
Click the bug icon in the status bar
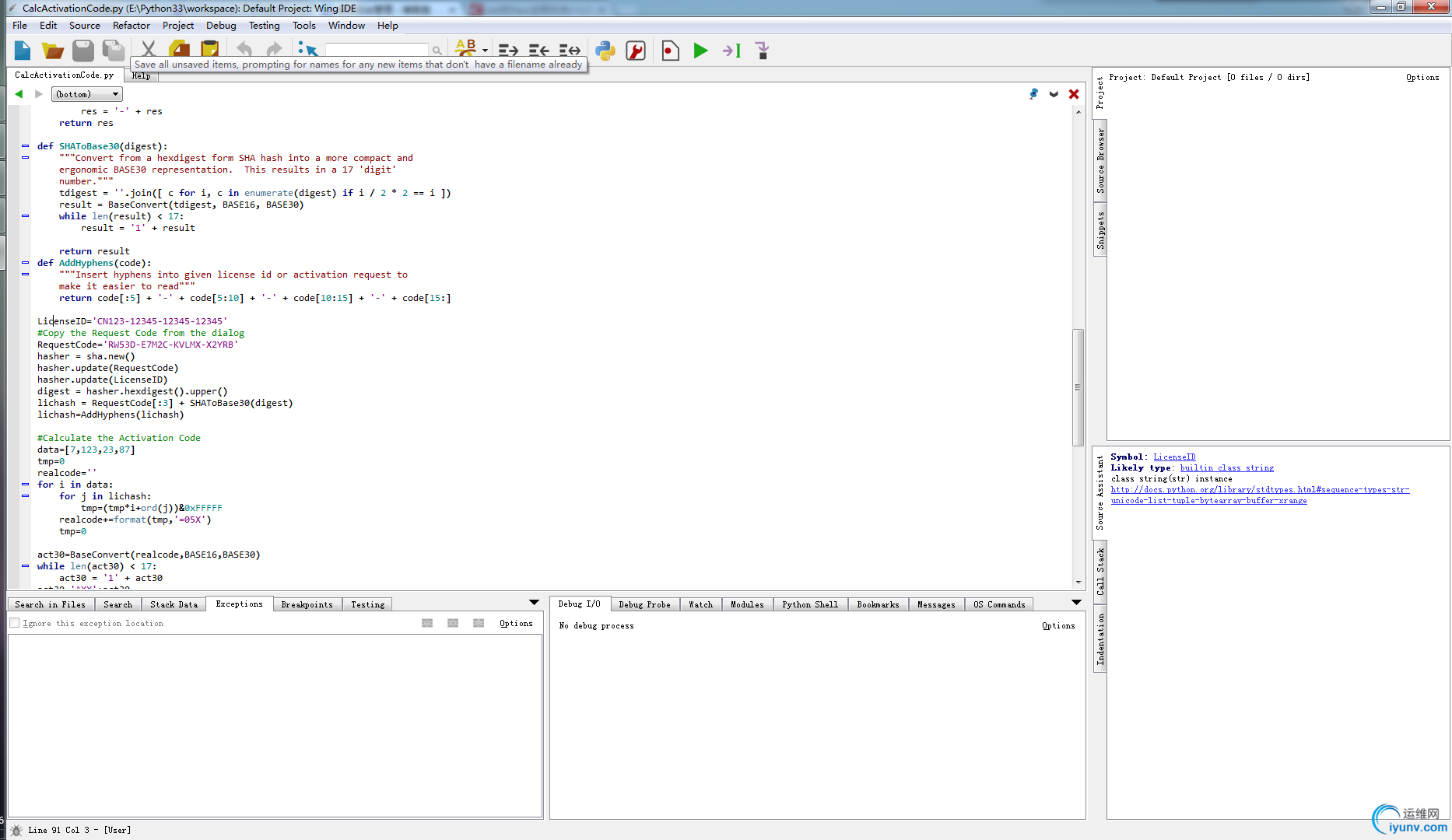[x=16, y=831]
